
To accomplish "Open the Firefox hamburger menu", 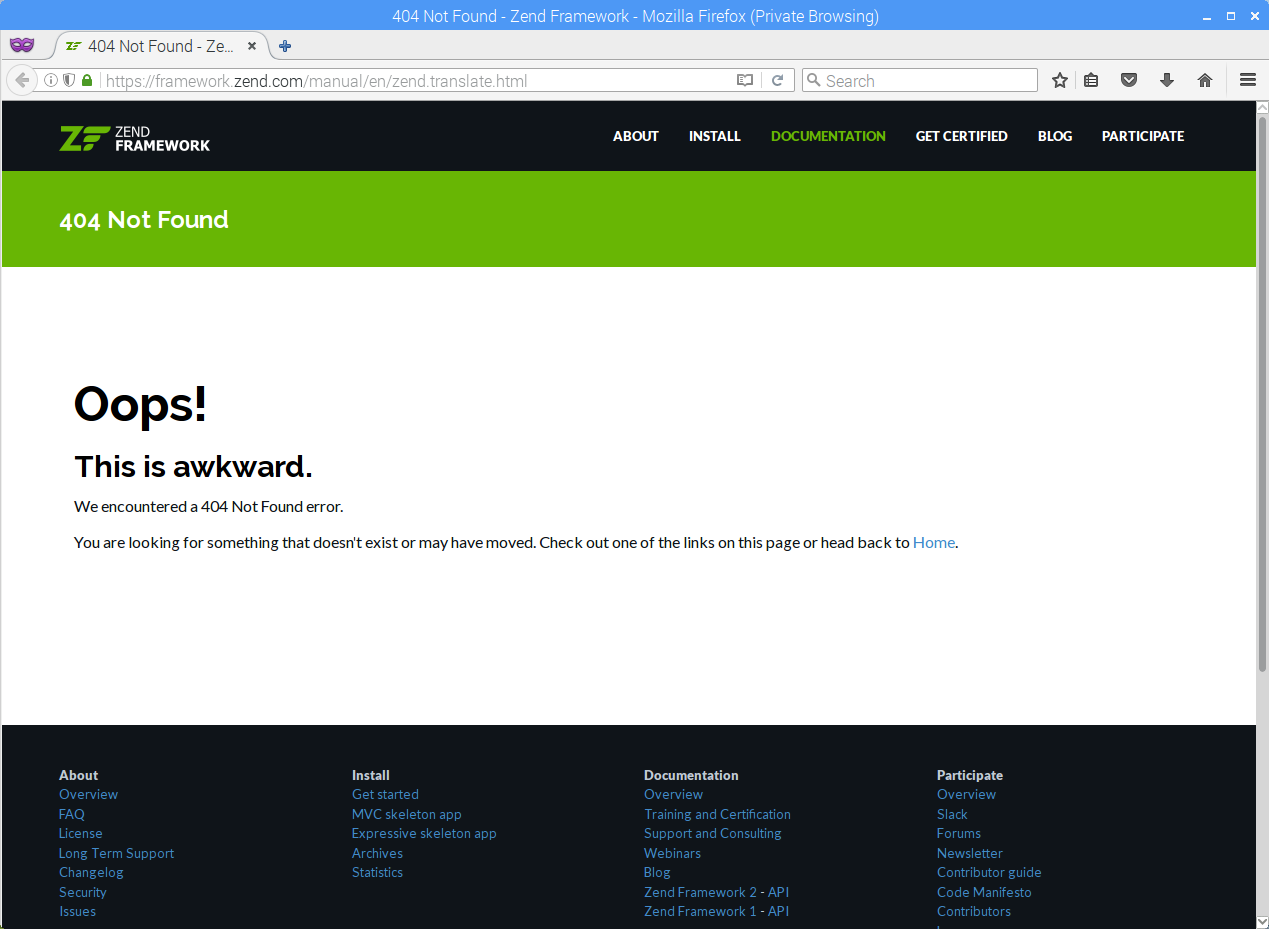I will [1248, 80].
